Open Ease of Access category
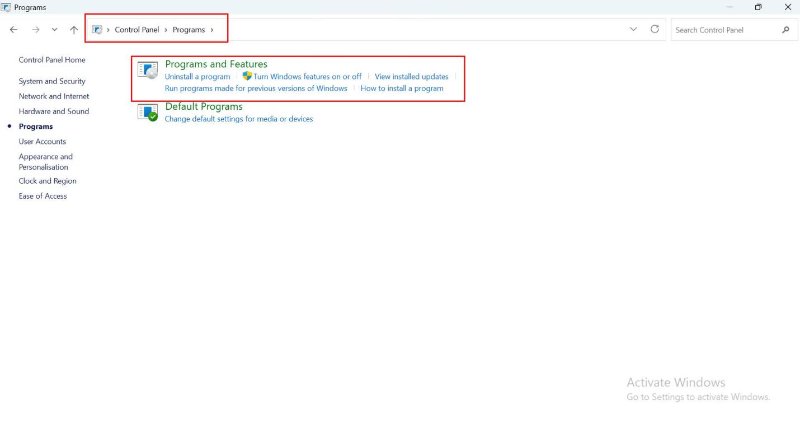800x421 pixels. click(x=43, y=196)
